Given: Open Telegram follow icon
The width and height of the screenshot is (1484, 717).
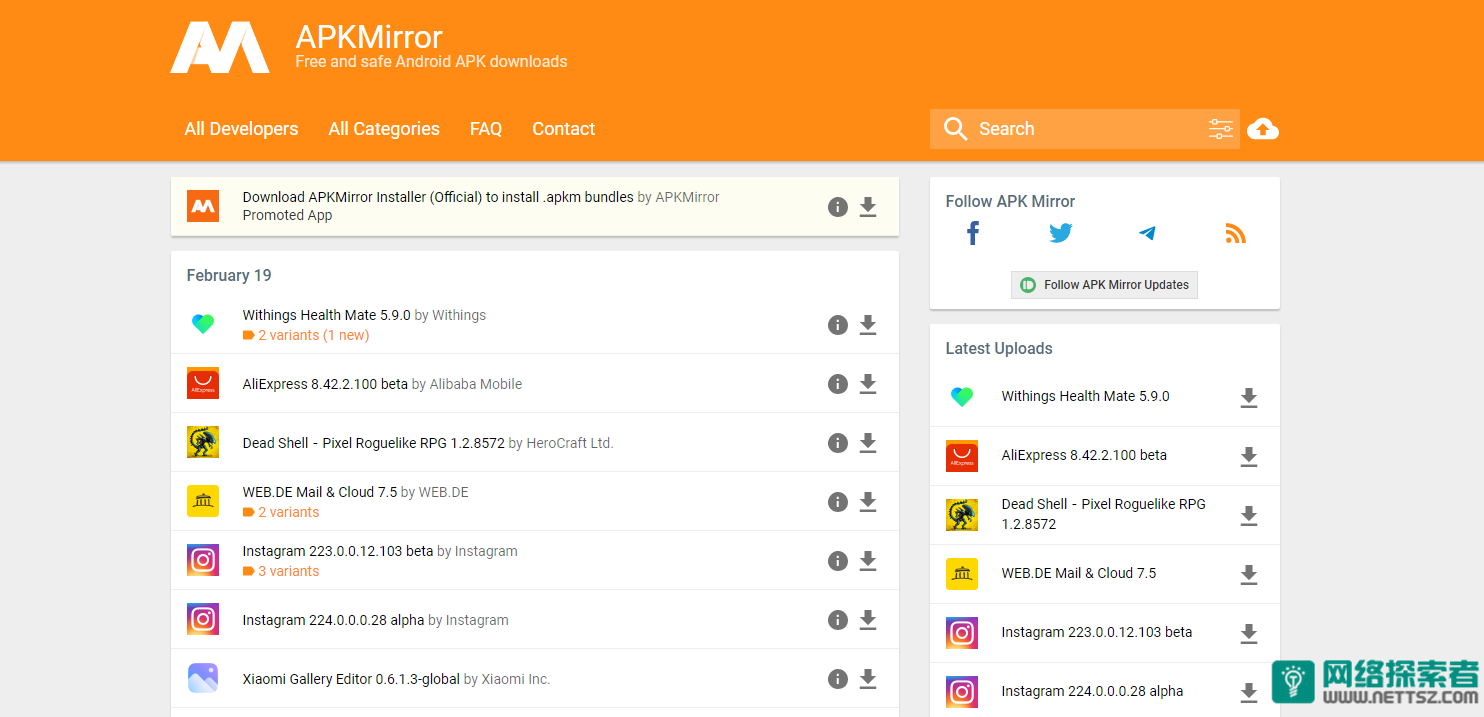Looking at the screenshot, I should tap(1147, 234).
